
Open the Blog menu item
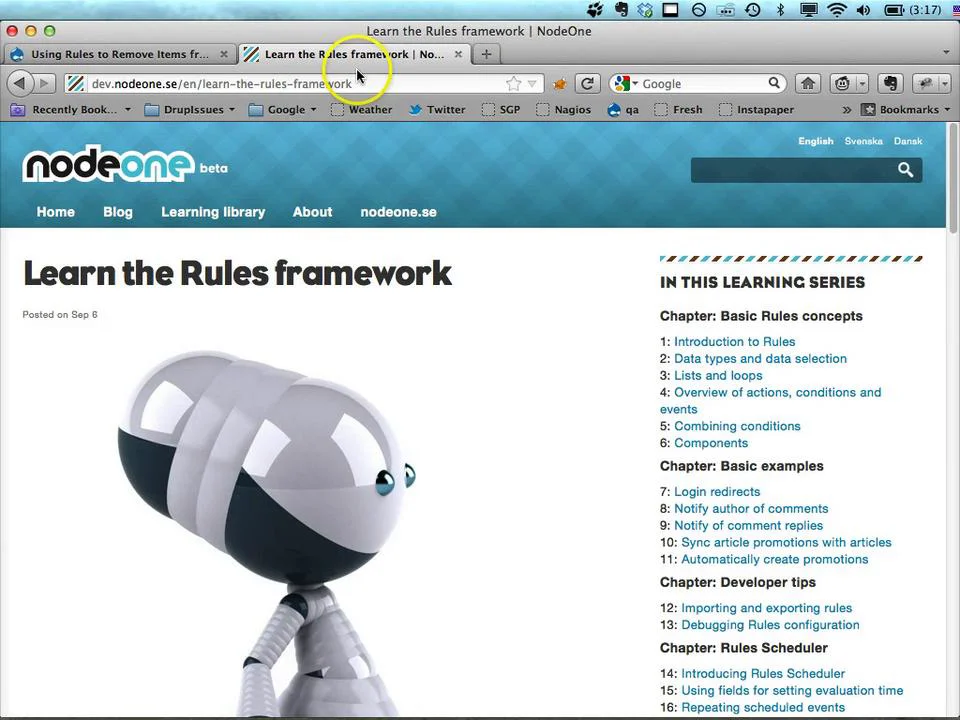[x=118, y=212]
